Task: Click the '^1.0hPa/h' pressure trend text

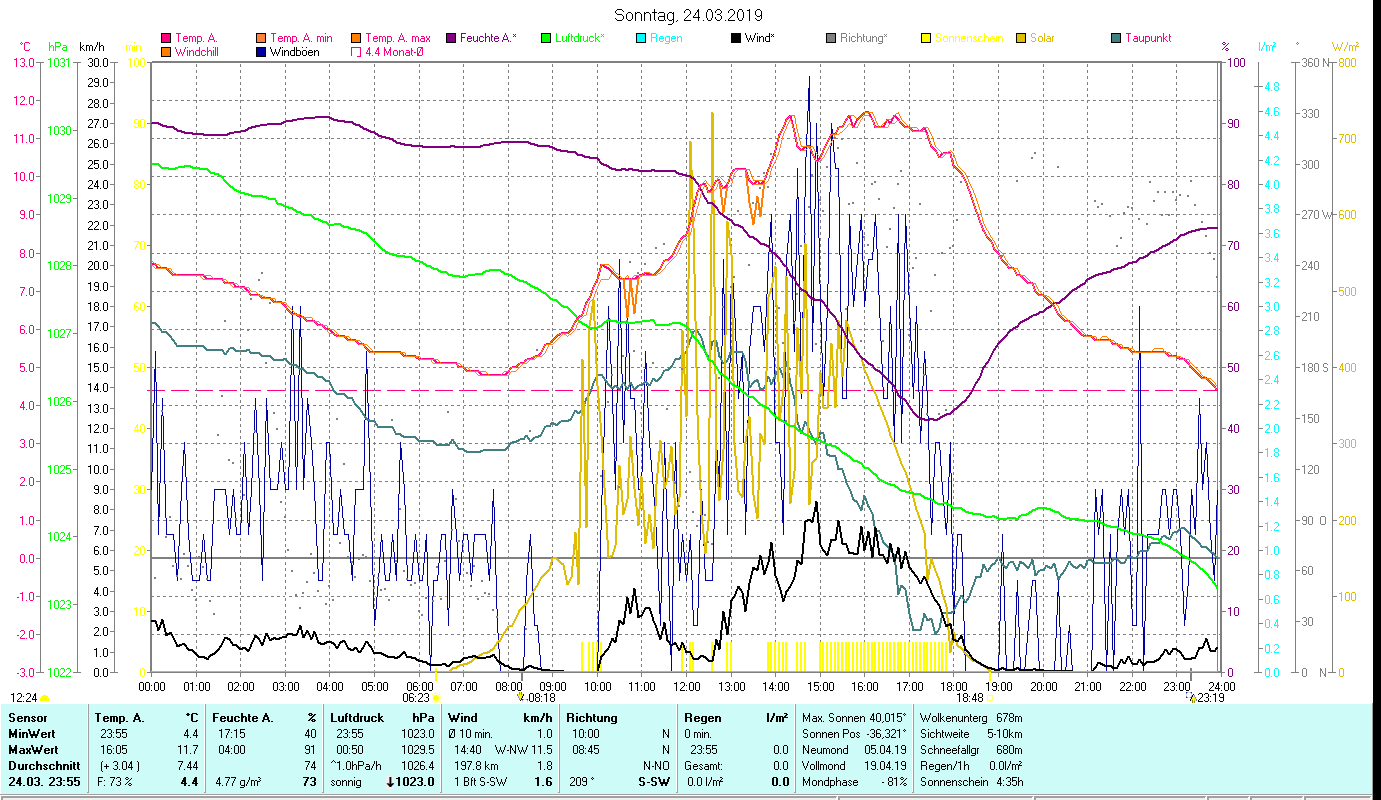Action: point(357,766)
